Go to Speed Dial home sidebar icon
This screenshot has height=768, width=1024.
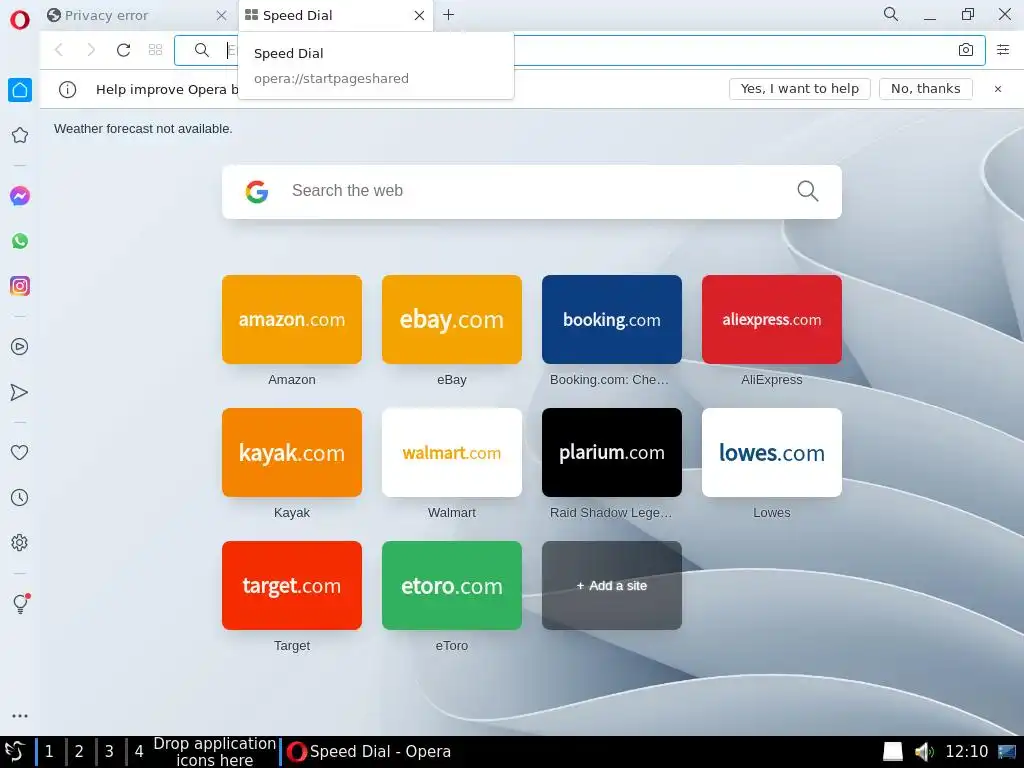[20, 90]
